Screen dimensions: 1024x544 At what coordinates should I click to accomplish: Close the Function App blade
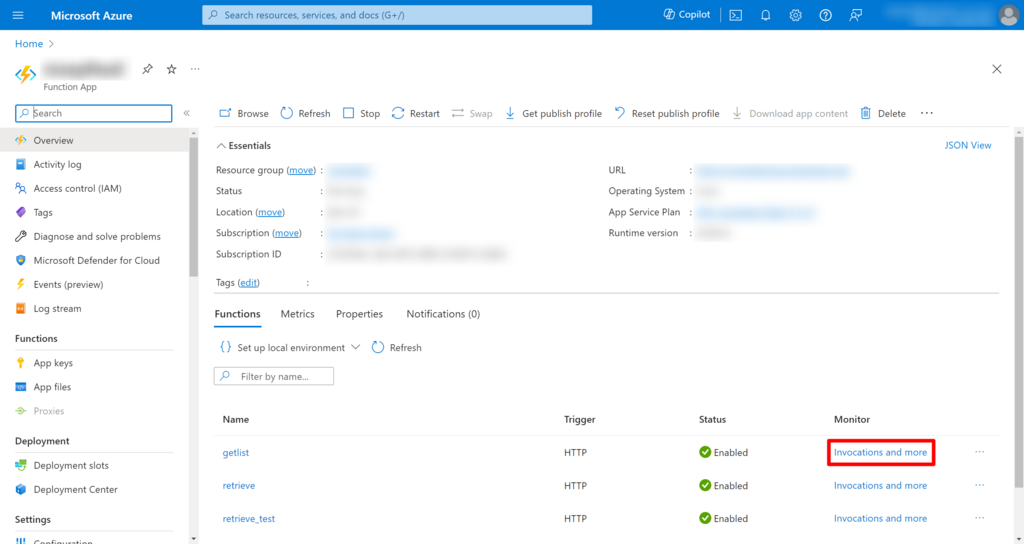997,69
